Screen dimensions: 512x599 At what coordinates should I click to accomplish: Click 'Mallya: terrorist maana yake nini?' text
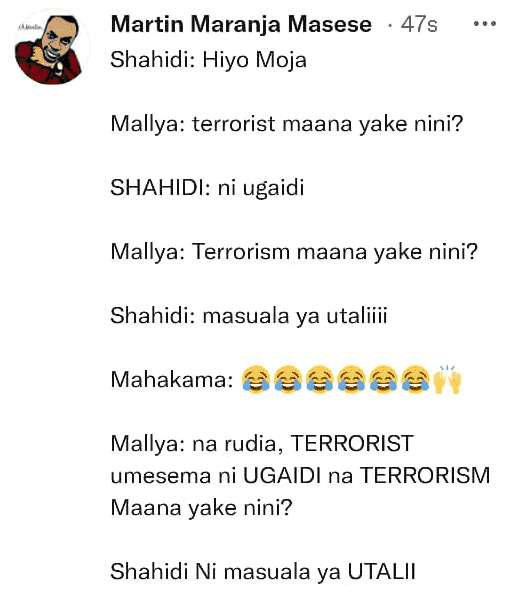(287, 124)
